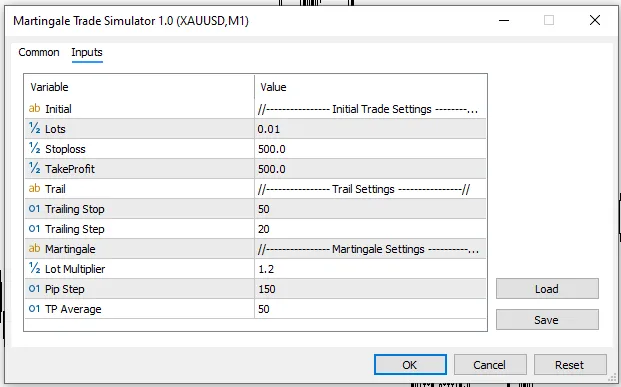
Task: Click the Initial Trade Settings value cell
Action: (x=370, y=109)
